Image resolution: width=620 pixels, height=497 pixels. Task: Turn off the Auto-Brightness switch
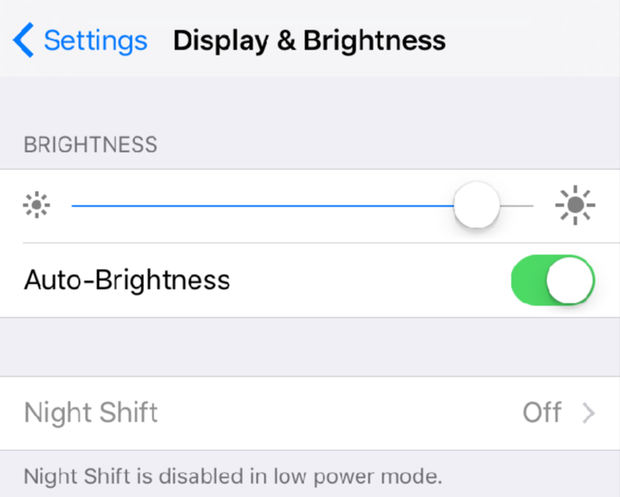pyautogui.click(x=553, y=280)
